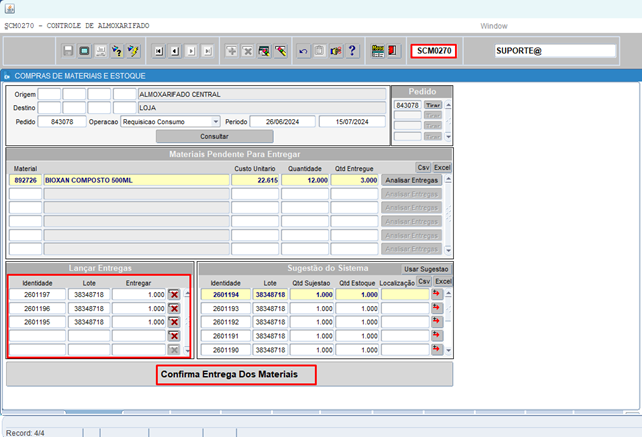Click Identidade 2601194 in Sugestão do Sistema

tap(226, 294)
